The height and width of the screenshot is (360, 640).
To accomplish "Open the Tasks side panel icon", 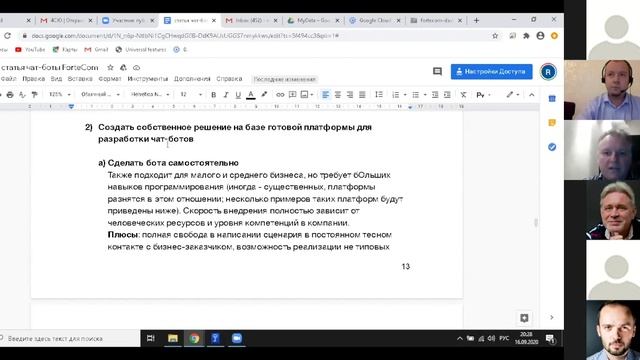I will click(x=552, y=147).
